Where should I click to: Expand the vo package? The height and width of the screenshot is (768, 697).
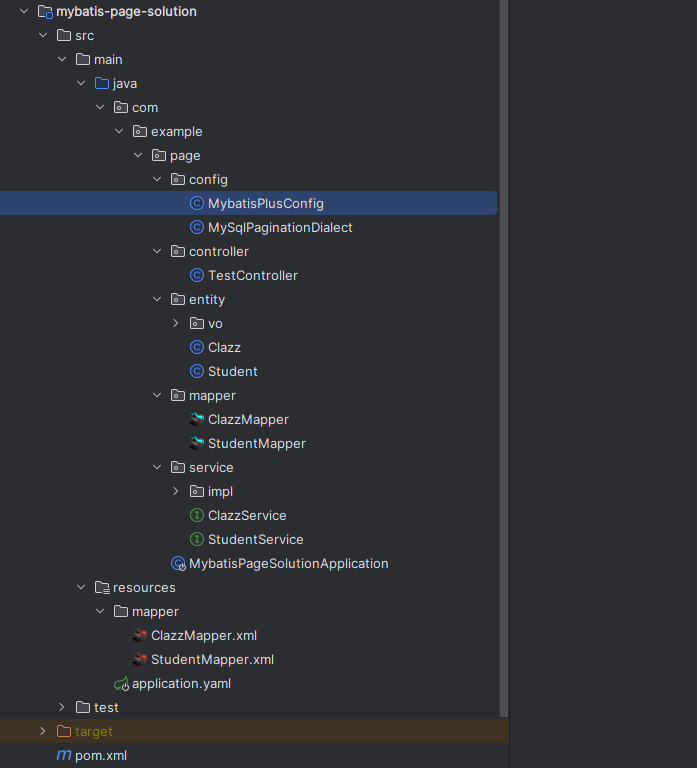(x=176, y=323)
